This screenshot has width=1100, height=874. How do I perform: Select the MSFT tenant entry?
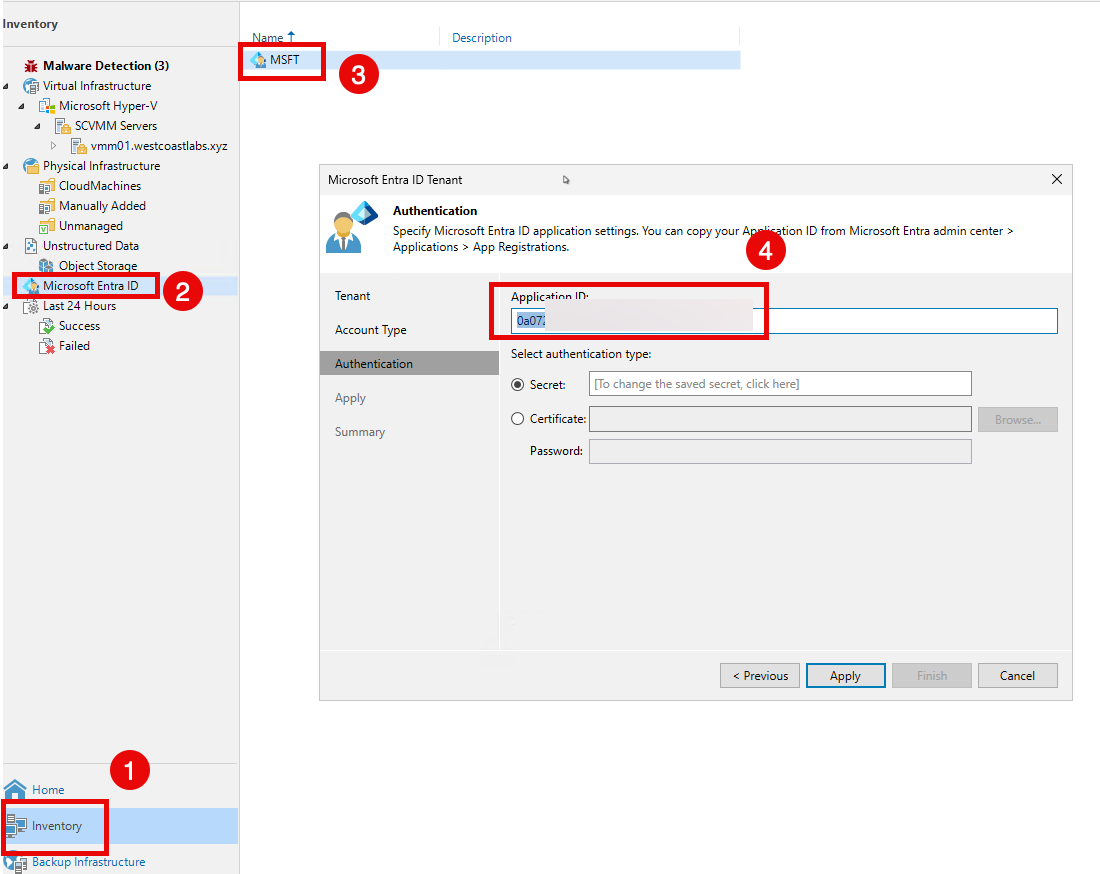(284, 60)
